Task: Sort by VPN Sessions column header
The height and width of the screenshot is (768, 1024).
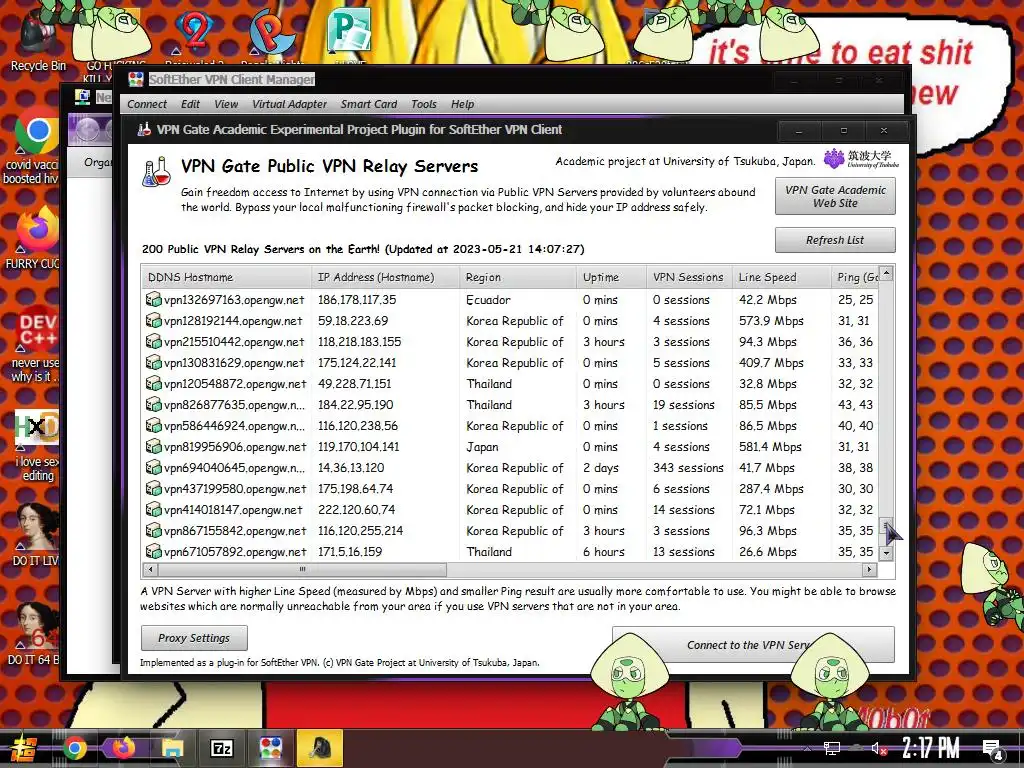Action: (x=690, y=277)
